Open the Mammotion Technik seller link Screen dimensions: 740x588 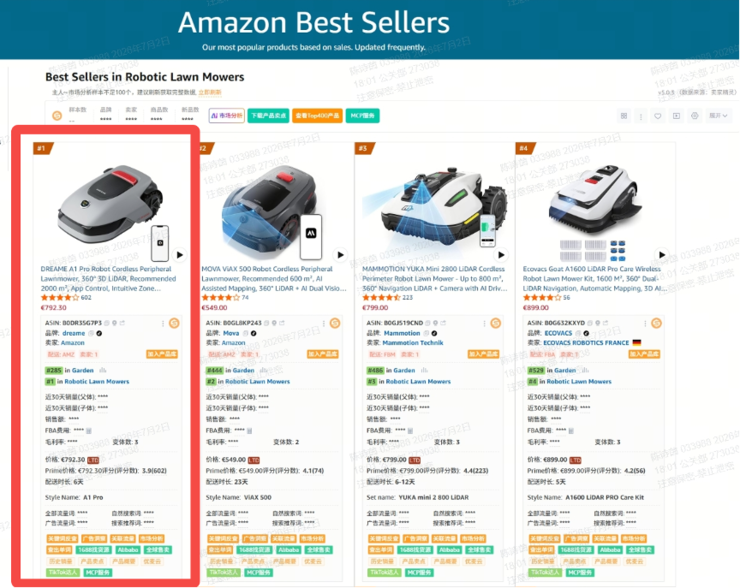click(412, 343)
